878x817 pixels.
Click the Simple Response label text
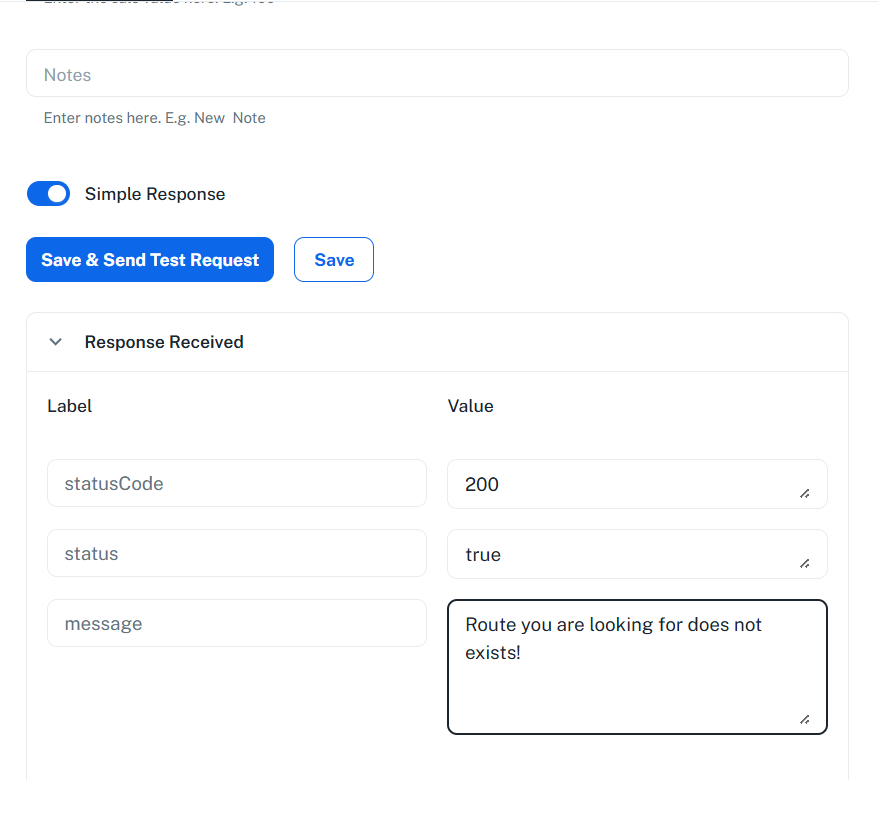(x=155, y=194)
